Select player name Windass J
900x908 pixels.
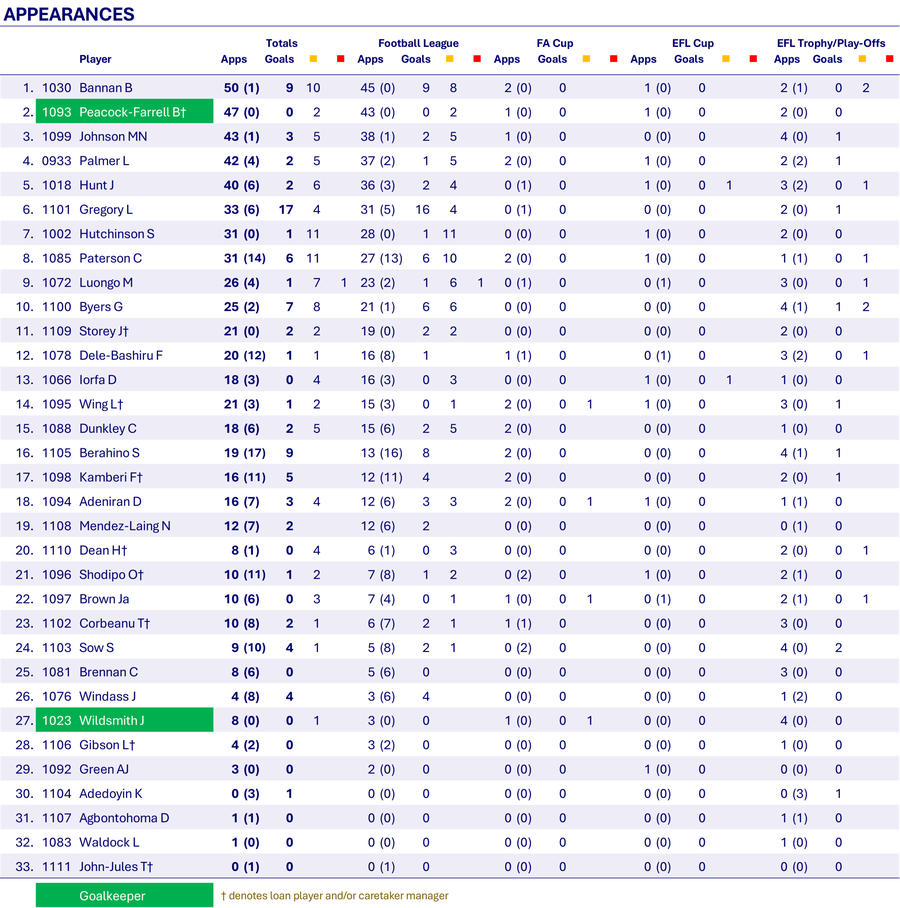pyautogui.click(x=108, y=696)
